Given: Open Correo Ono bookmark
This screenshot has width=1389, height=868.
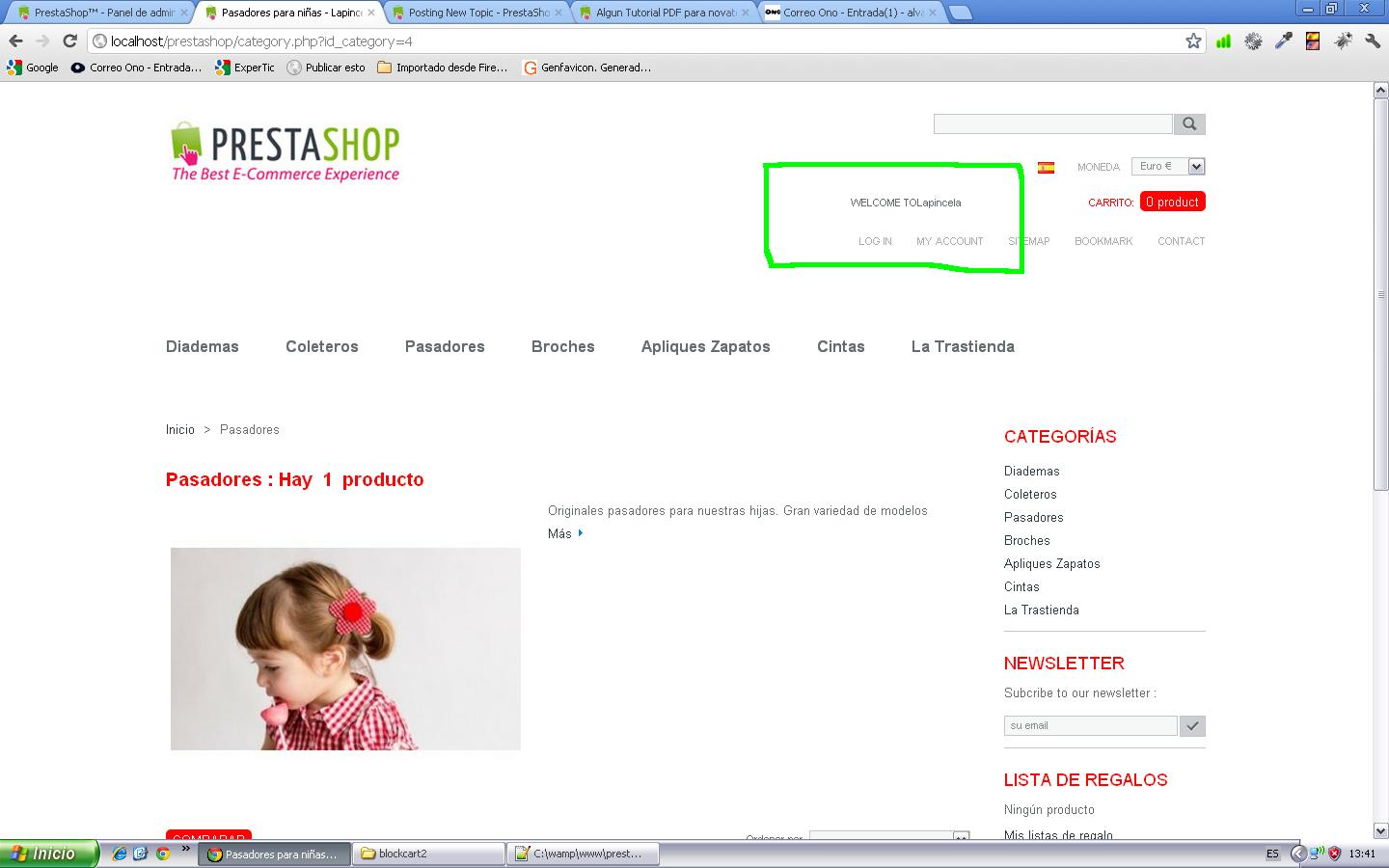Looking at the screenshot, I should tap(136, 68).
